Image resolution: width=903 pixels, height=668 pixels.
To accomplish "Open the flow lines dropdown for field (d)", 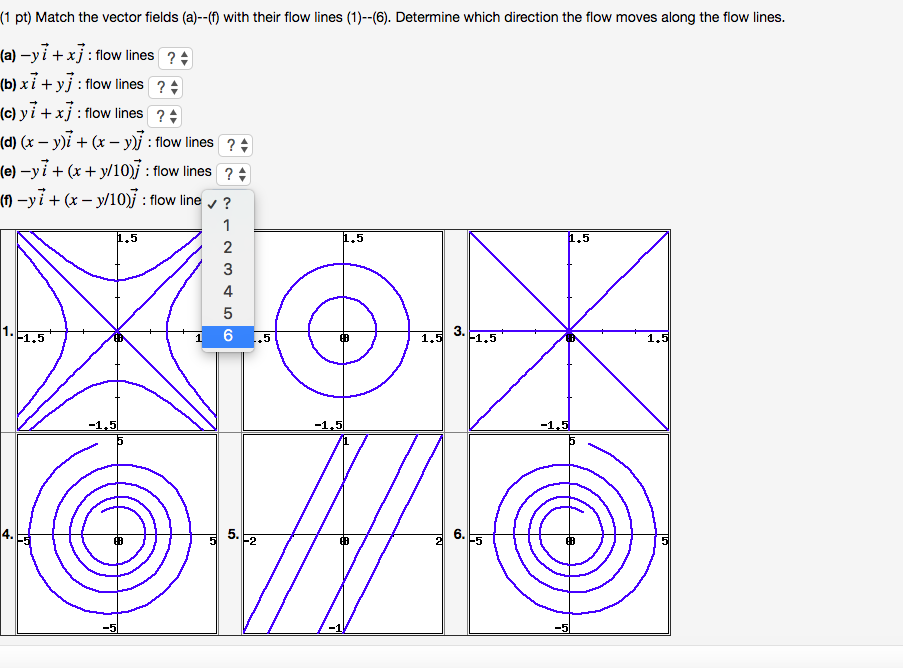I will pos(237,143).
